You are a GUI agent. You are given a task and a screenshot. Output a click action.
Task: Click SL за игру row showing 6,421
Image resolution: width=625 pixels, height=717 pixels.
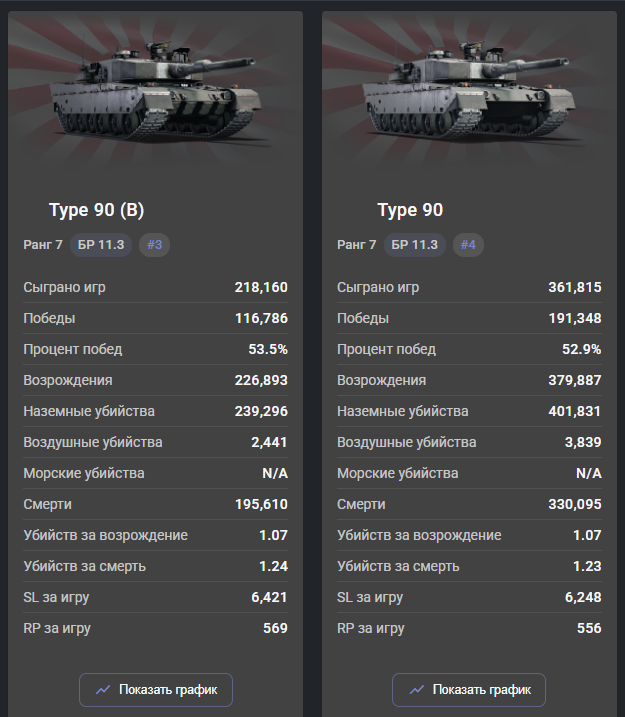point(155,597)
